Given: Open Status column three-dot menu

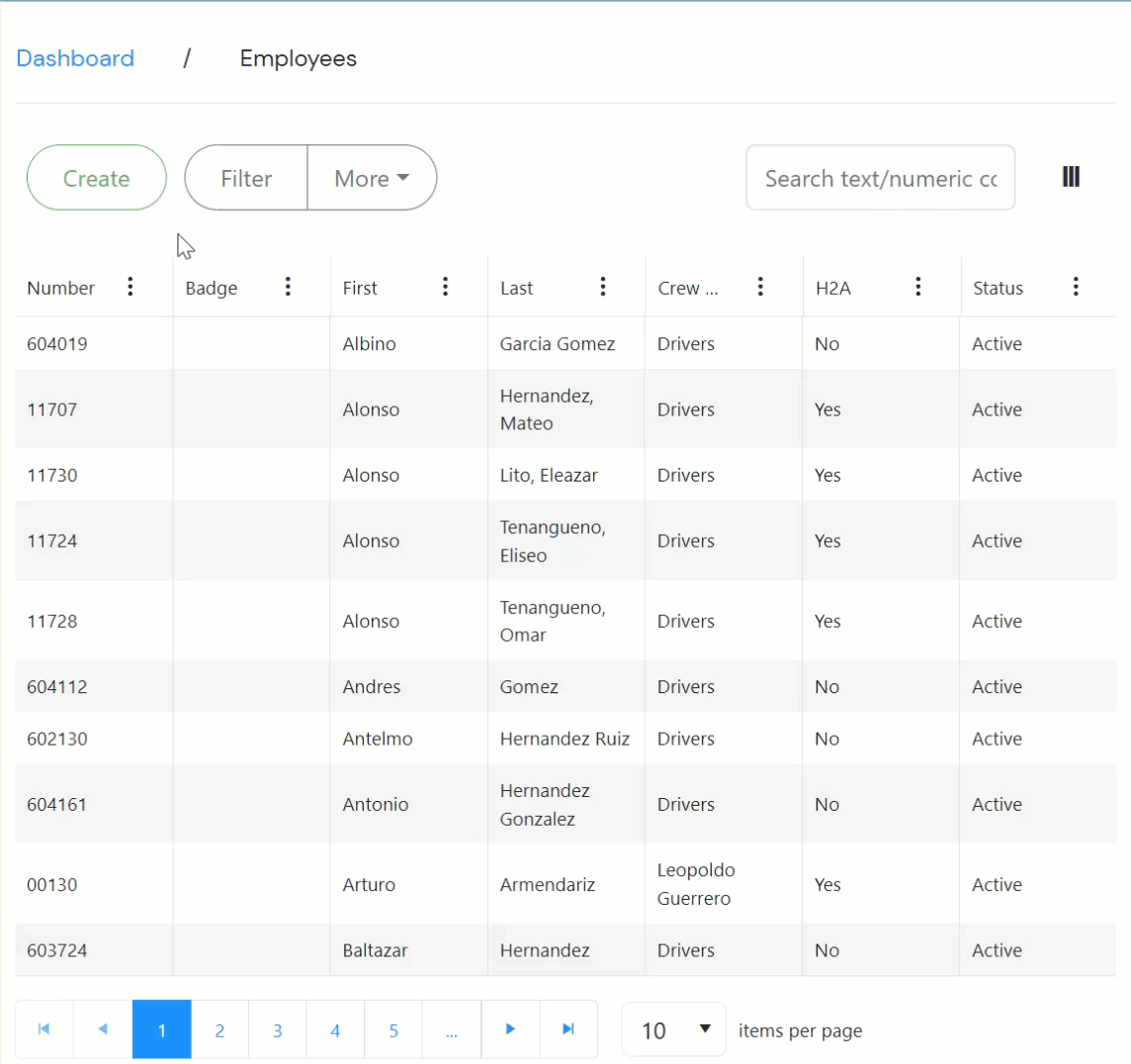Looking at the screenshot, I should 1076,287.
